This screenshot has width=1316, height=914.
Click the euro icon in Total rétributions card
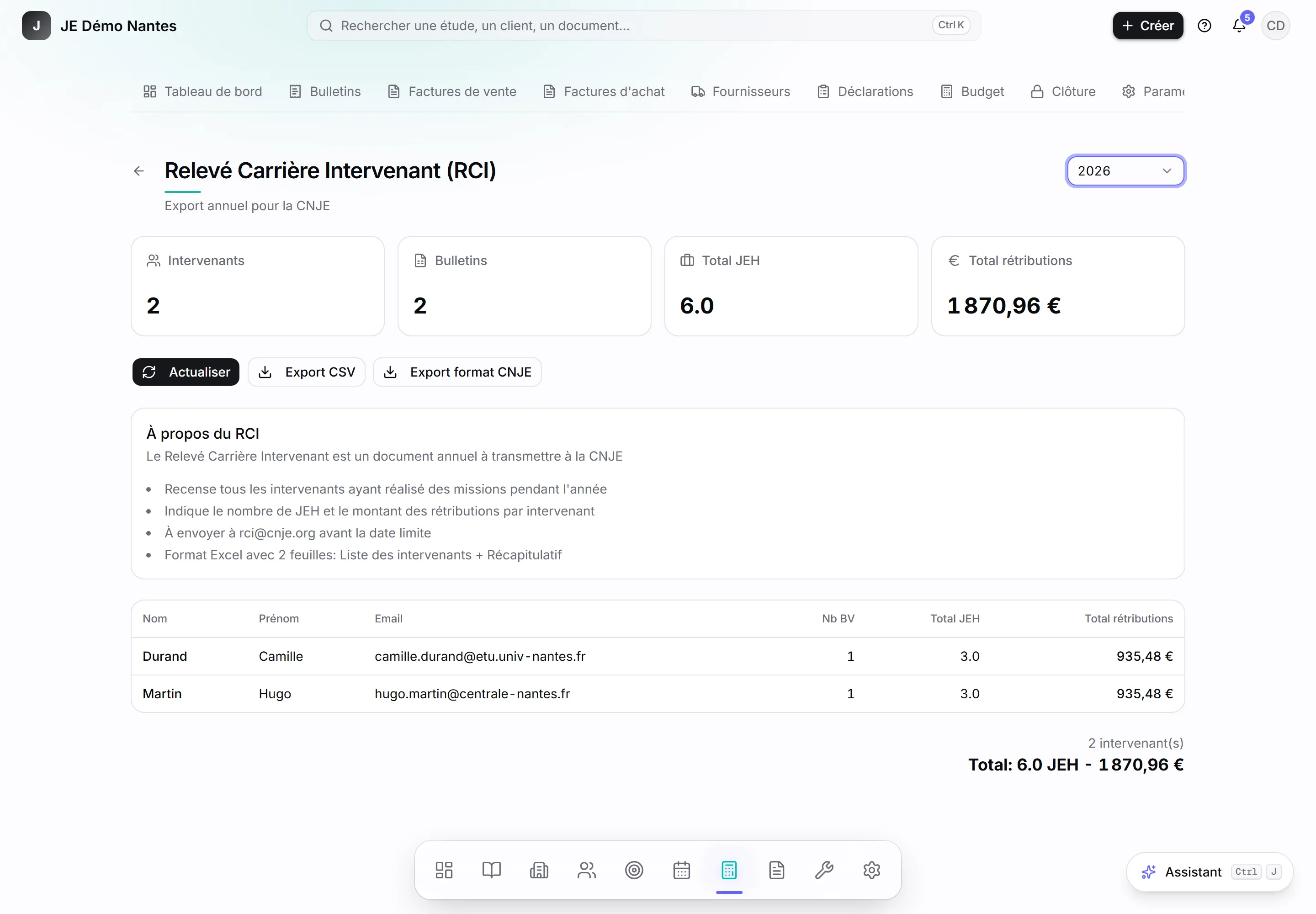[x=954, y=260]
